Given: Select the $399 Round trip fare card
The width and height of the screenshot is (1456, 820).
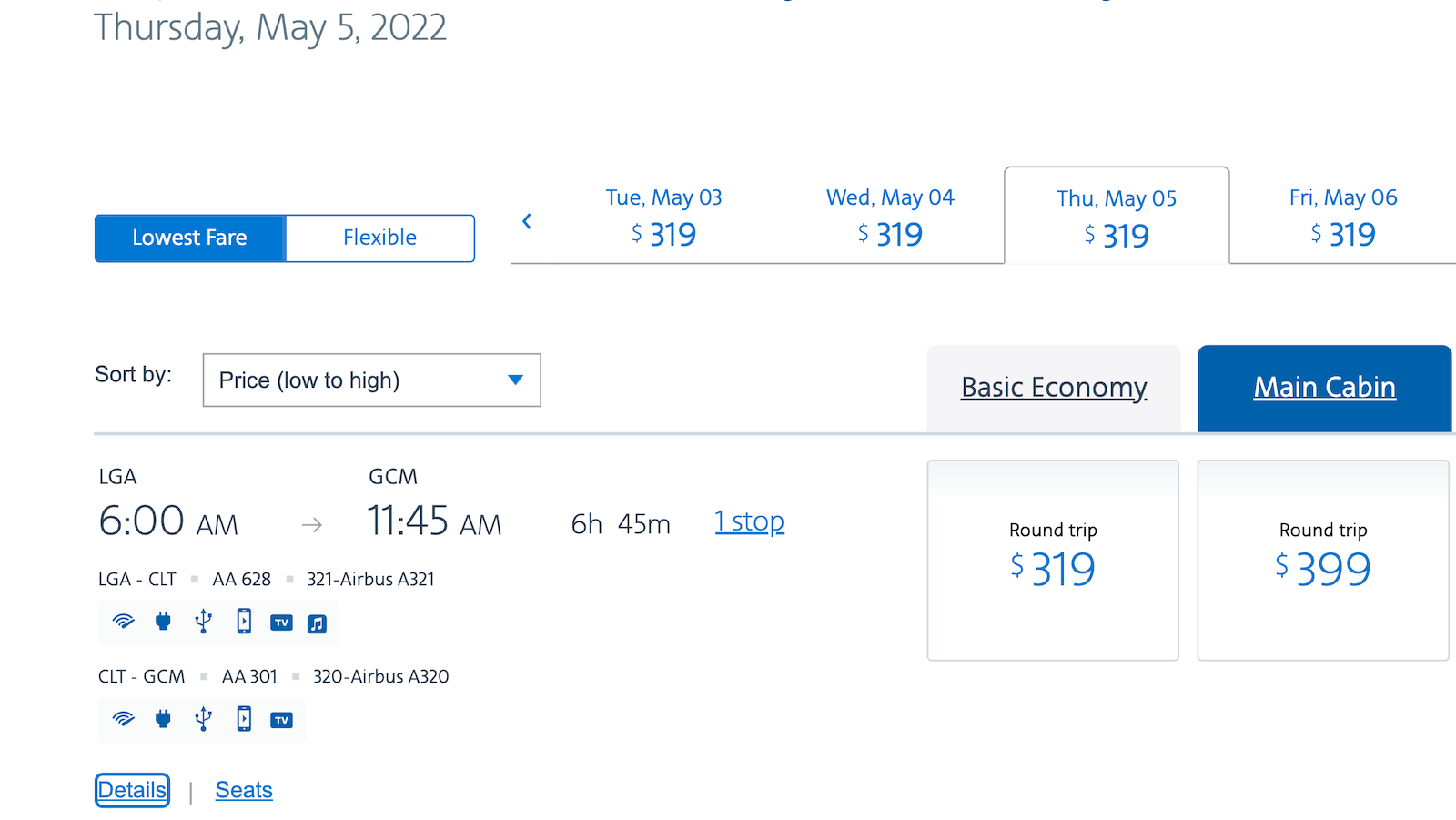Looking at the screenshot, I should 1322,561.
